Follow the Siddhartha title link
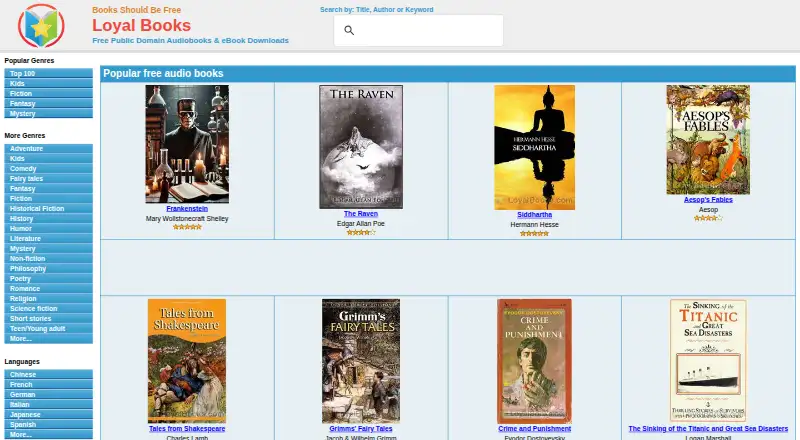The image size is (800, 440). (534, 215)
